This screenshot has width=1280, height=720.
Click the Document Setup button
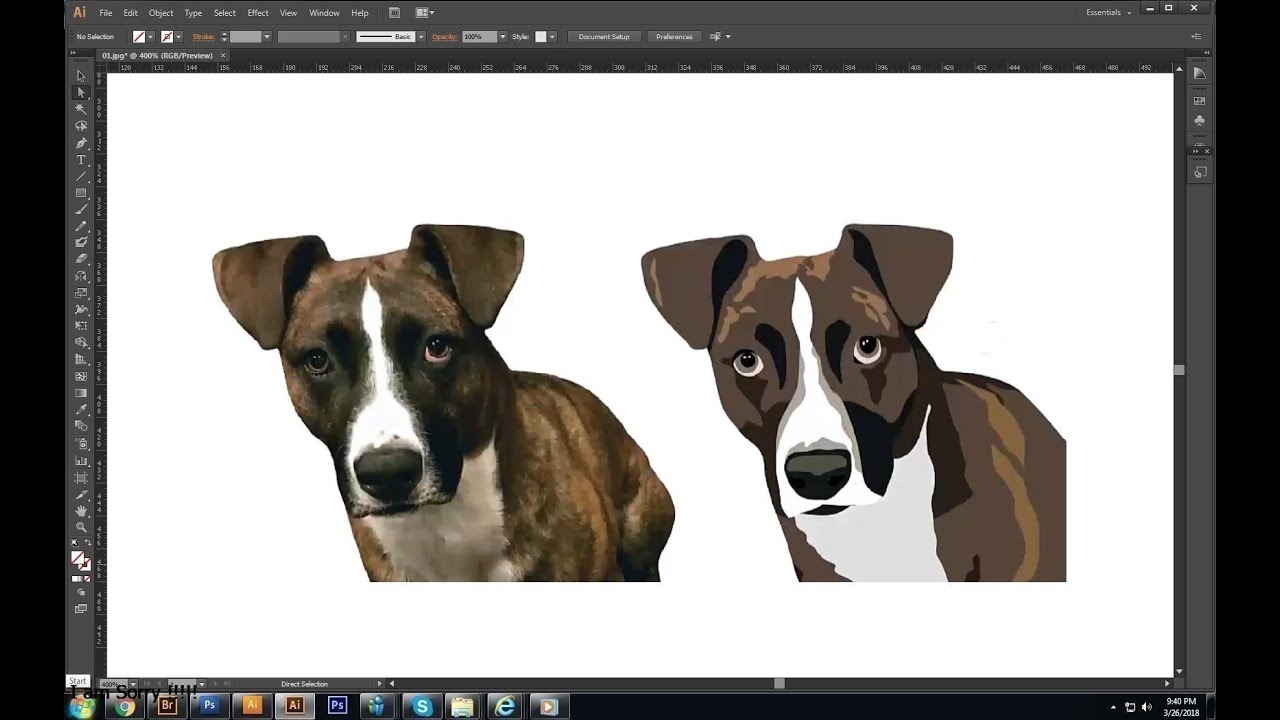(604, 37)
